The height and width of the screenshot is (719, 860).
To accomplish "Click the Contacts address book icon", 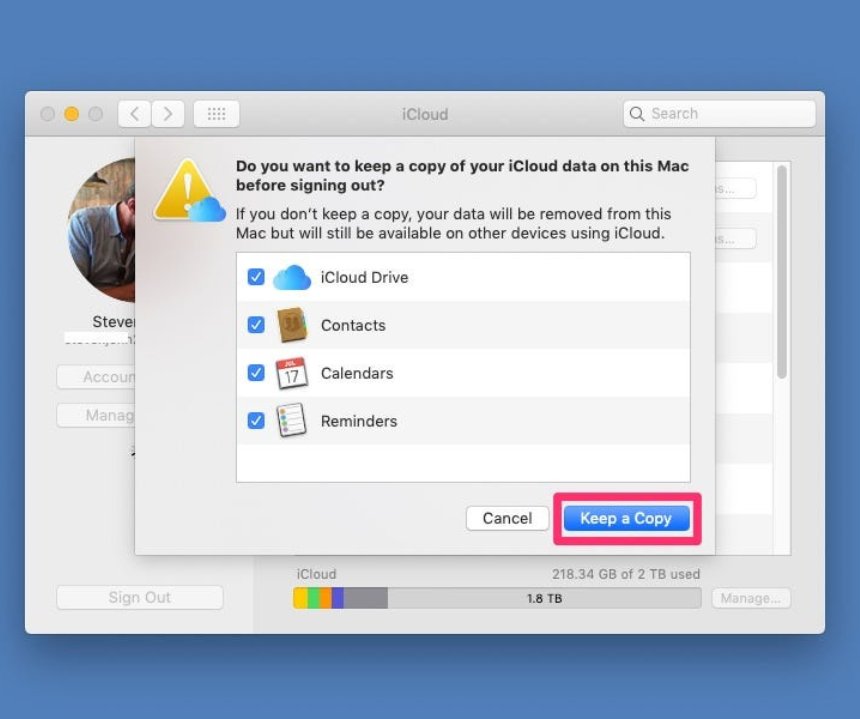I will pyautogui.click(x=290, y=325).
